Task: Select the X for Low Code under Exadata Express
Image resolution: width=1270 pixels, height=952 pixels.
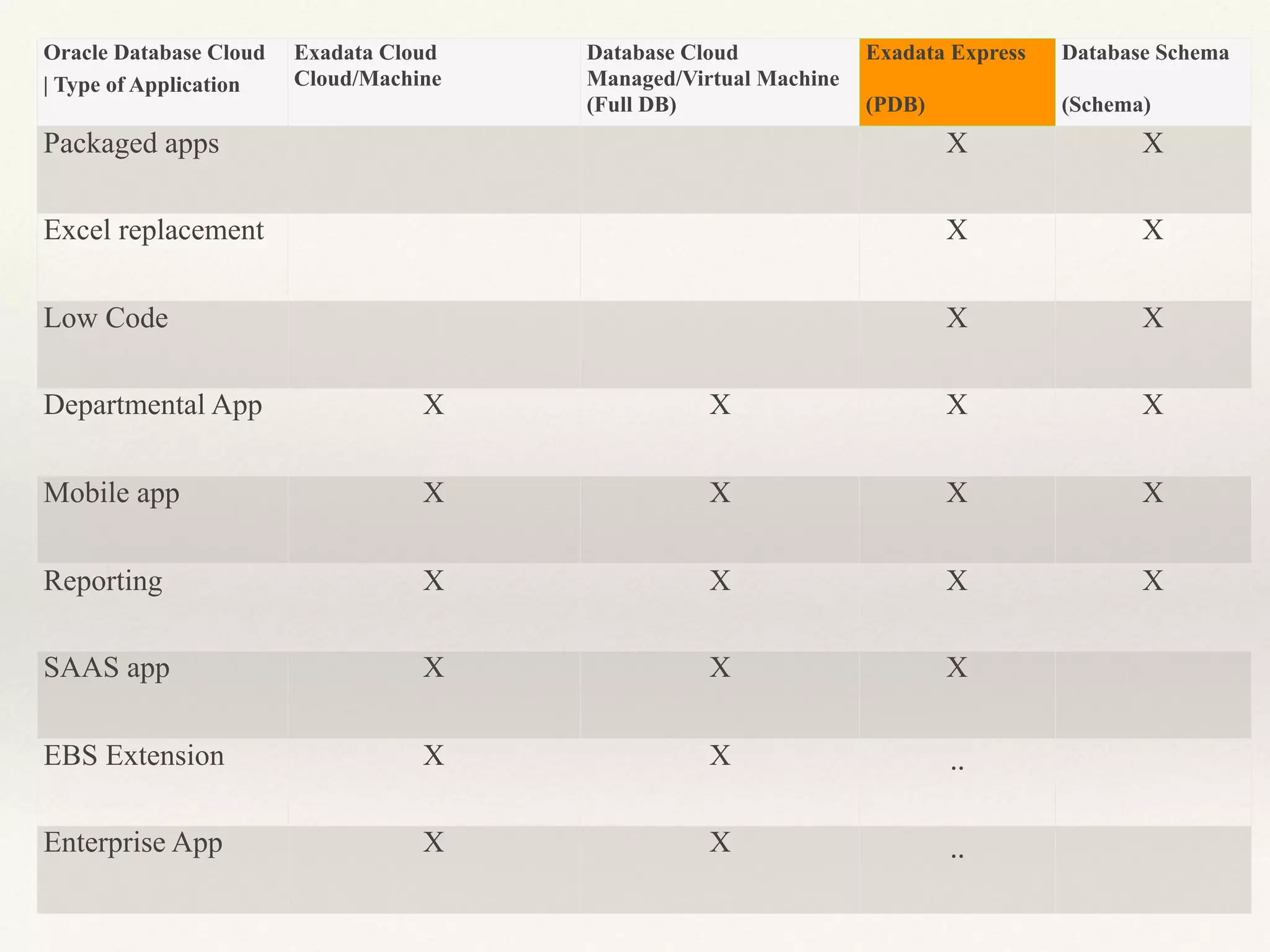Action: [x=957, y=318]
